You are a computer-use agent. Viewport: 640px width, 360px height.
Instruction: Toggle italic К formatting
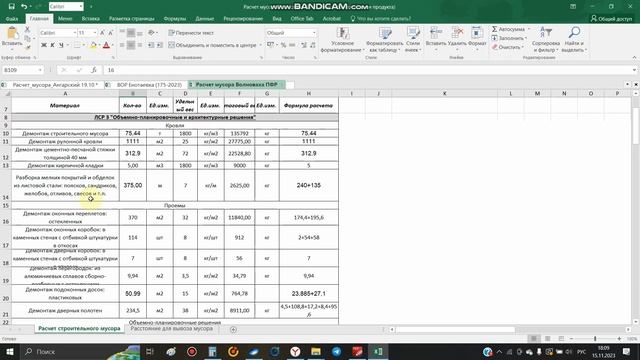click(x=53, y=45)
